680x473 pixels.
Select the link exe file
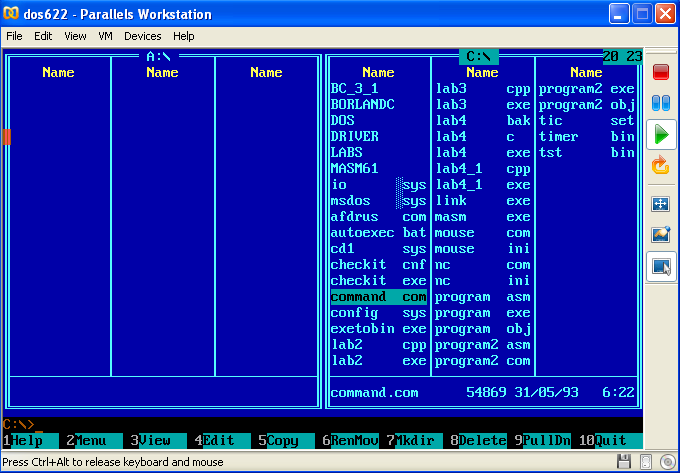tap(483, 201)
